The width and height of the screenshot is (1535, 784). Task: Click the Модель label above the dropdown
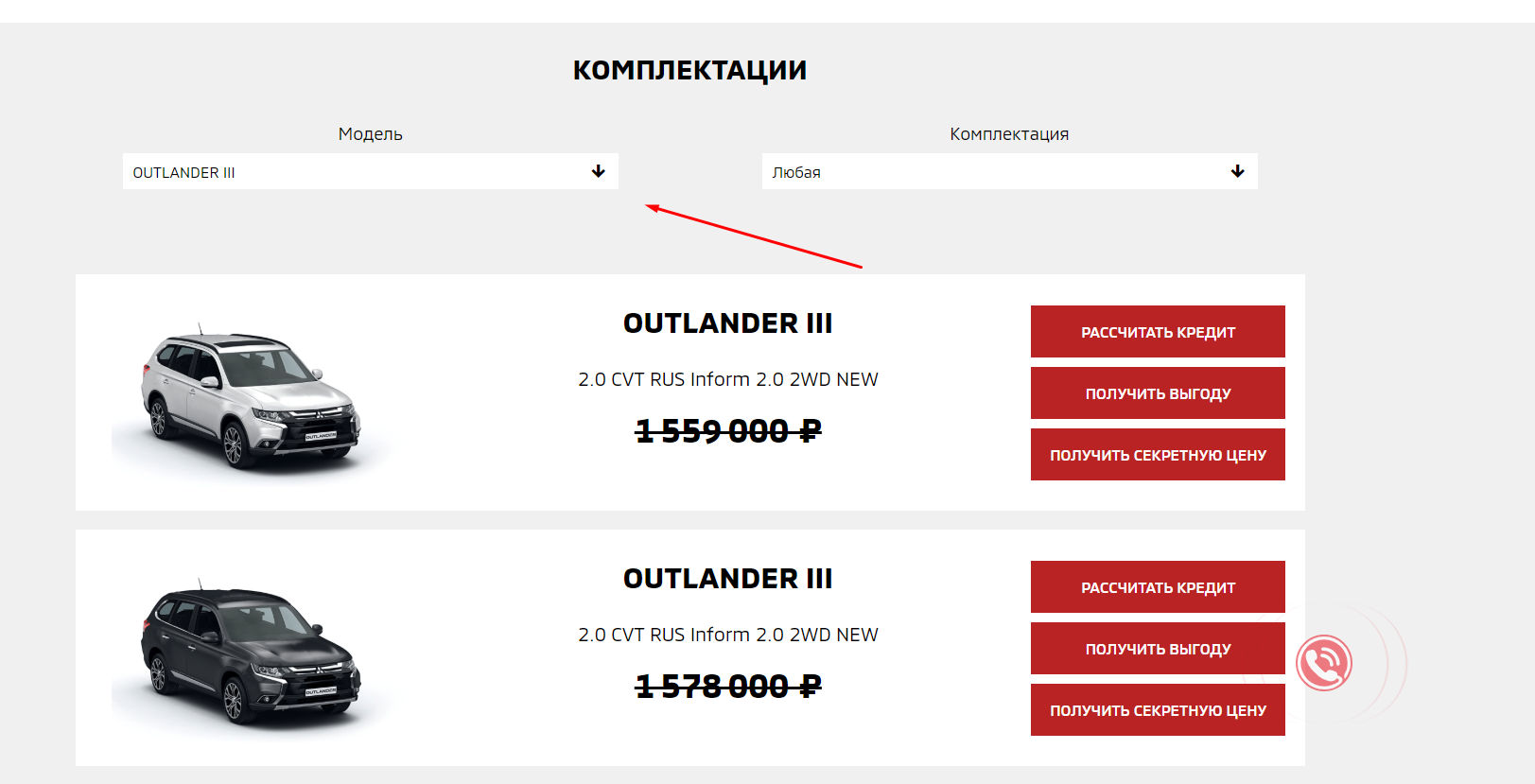click(371, 134)
